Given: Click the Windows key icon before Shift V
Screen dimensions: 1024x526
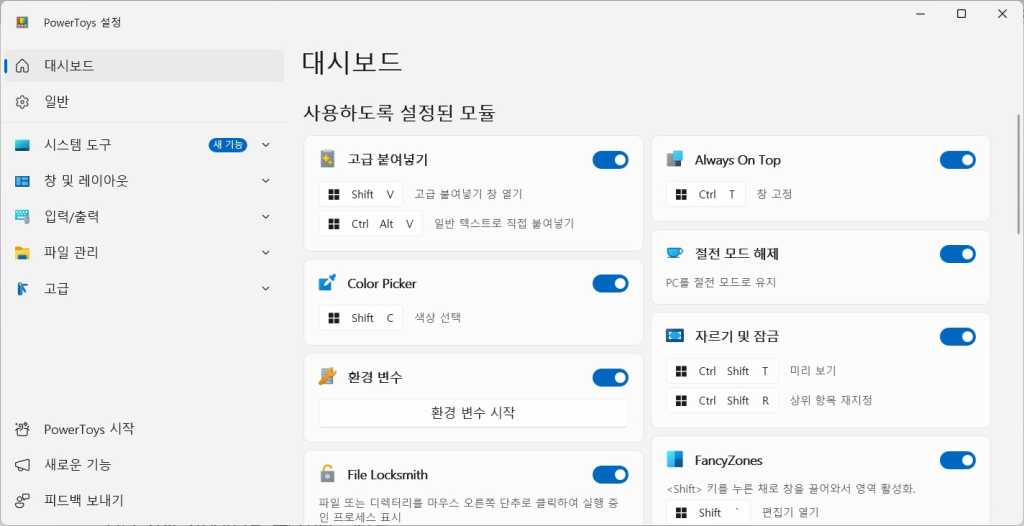Looking at the screenshot, I should click(334, 194).
